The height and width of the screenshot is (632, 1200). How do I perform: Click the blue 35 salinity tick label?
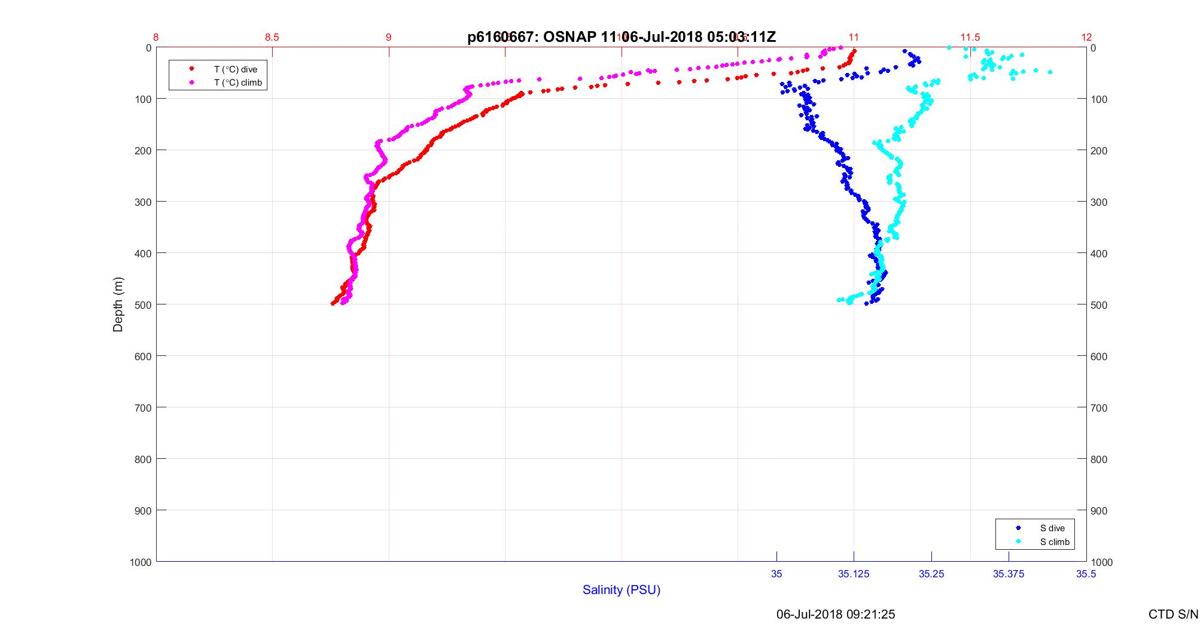776,574
